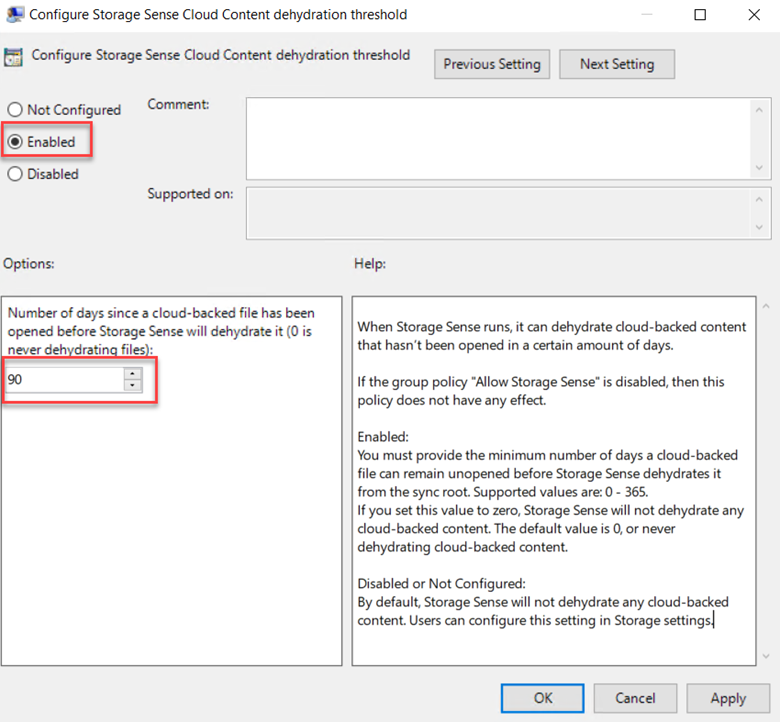Click Comment box scroll down arrow
The width and height of the screenshot is (780, 722).
click(x=759, y=168)
